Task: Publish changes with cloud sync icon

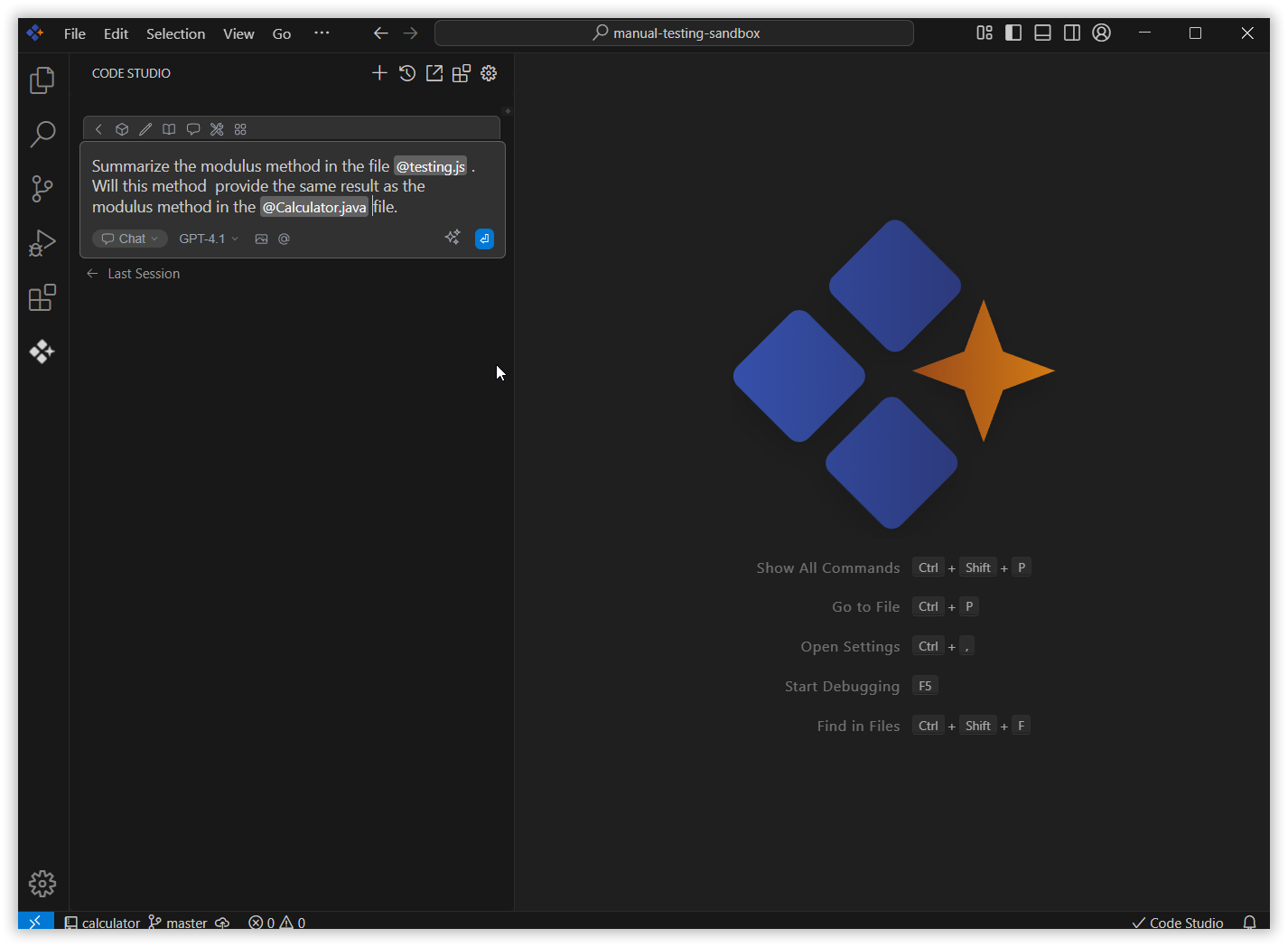Action: coord(222,923)
